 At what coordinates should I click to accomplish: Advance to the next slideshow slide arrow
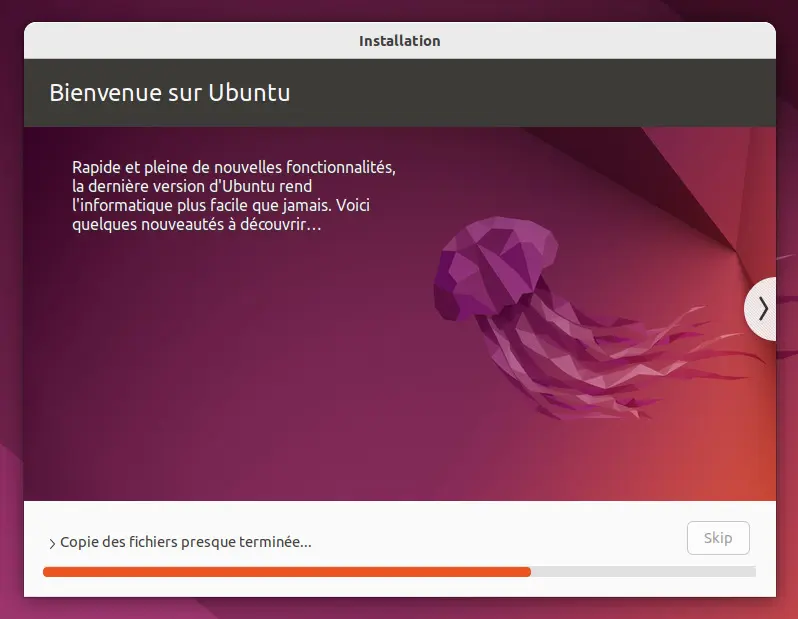coord(761,308)
